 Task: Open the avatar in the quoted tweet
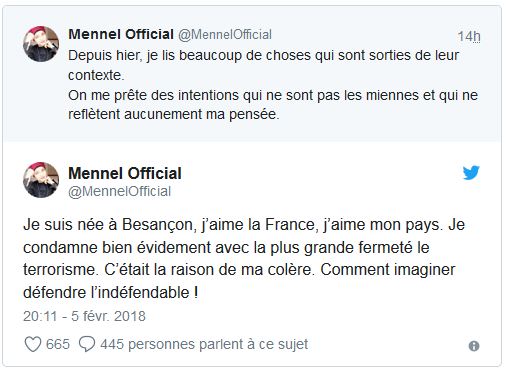pyautogui.click(x=41, y=44)
